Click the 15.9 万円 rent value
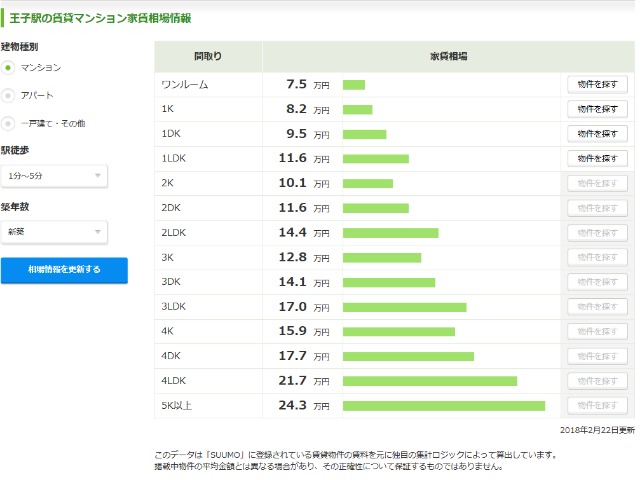Screen dimensions: 640x480 304,331
